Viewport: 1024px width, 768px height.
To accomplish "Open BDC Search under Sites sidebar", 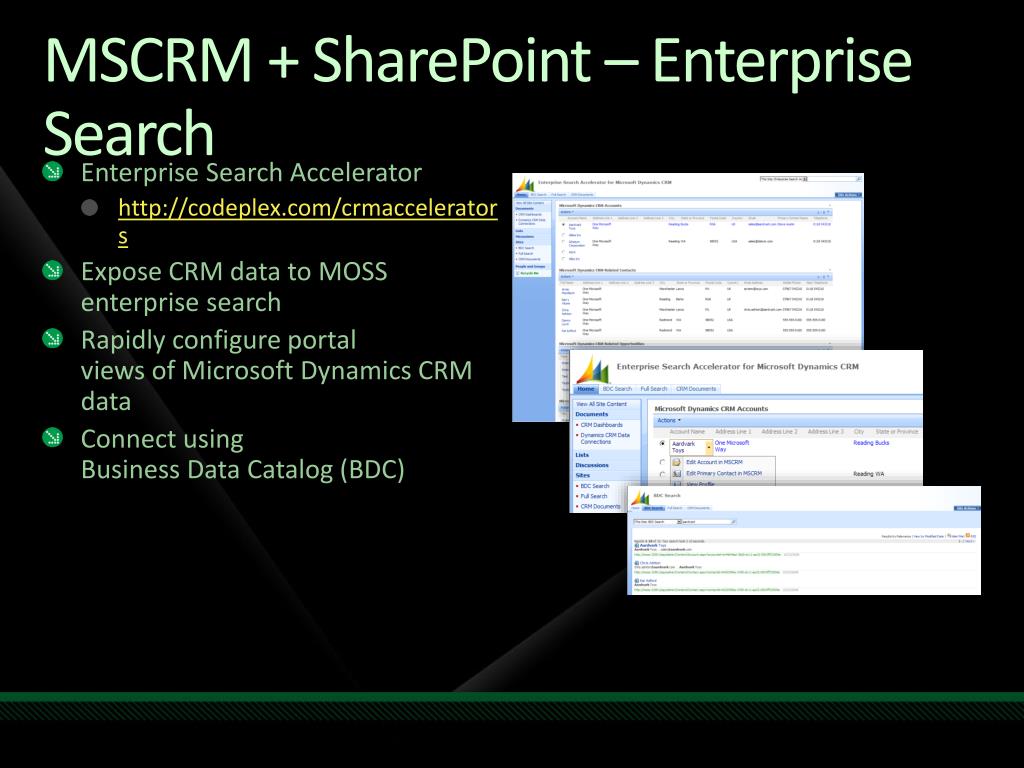I will (594, 486).
